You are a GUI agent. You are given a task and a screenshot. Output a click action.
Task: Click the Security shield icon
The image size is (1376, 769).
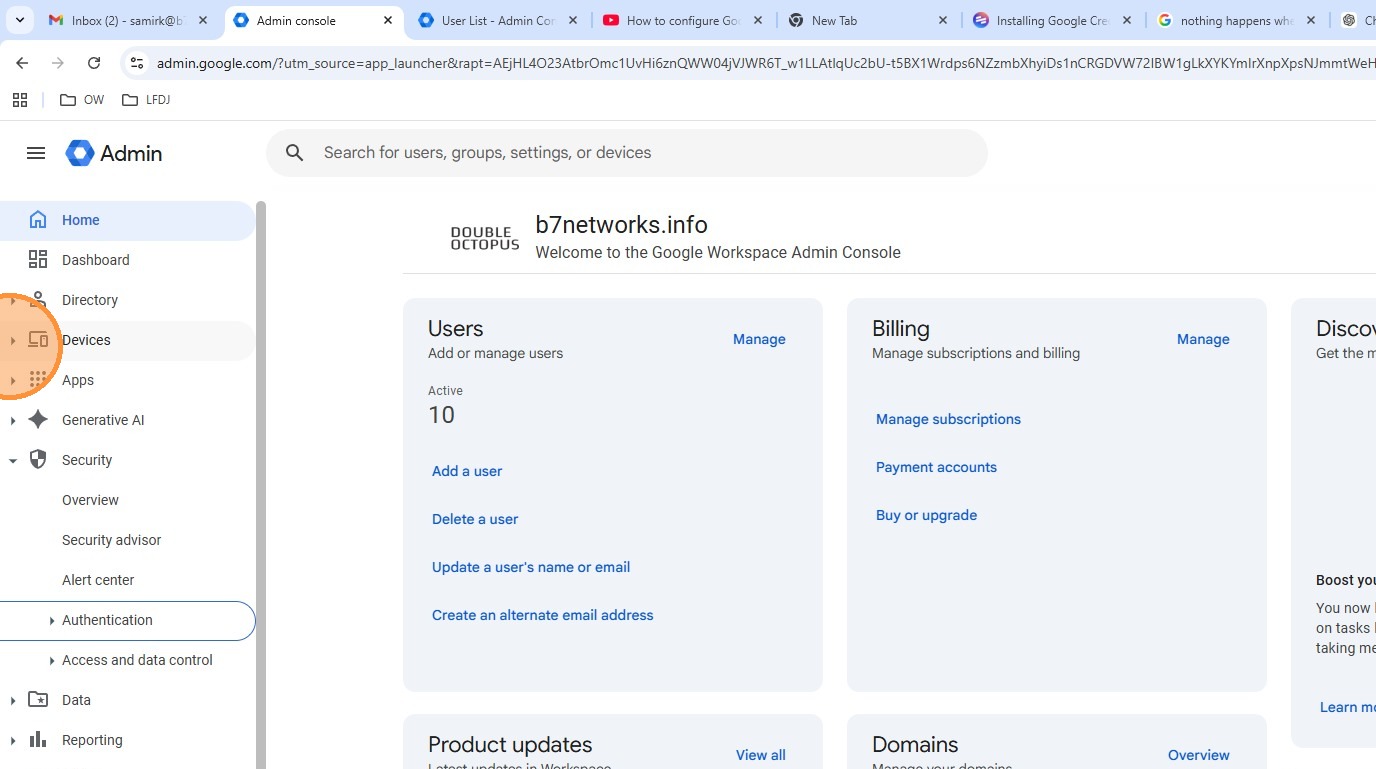pyautogui.click(x=38, y=460)
